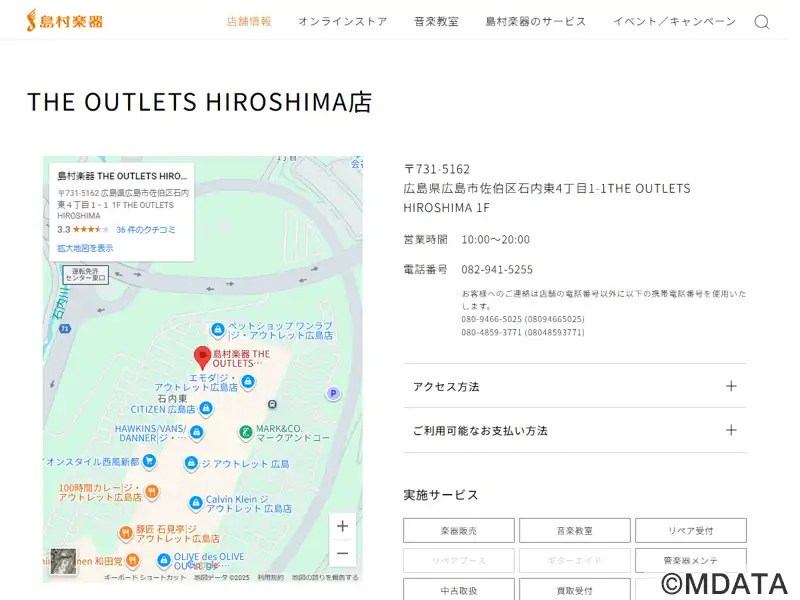Zoom in the map with plus
800x600 pixels.
(343, 526)
